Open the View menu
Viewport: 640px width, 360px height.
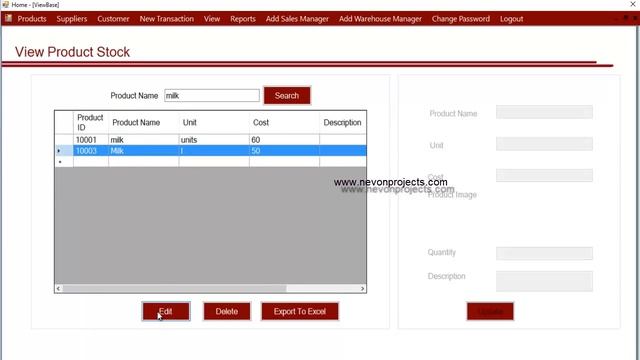[x=212, y=19]
